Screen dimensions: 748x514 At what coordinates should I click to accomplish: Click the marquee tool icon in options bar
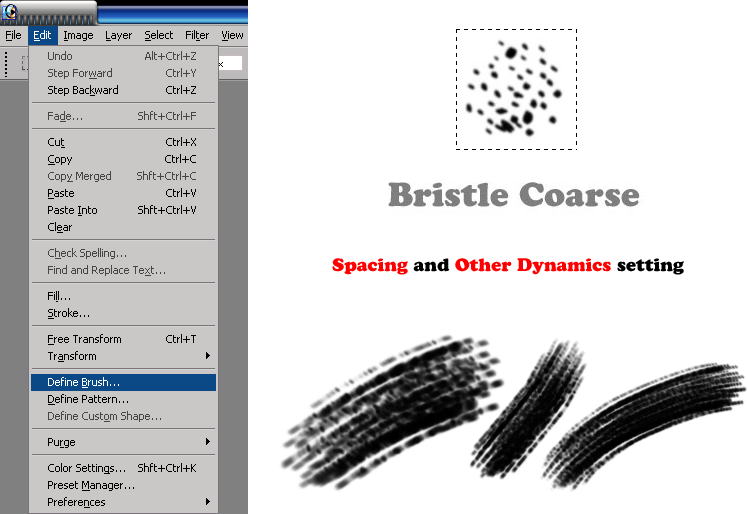coord(24,64)
